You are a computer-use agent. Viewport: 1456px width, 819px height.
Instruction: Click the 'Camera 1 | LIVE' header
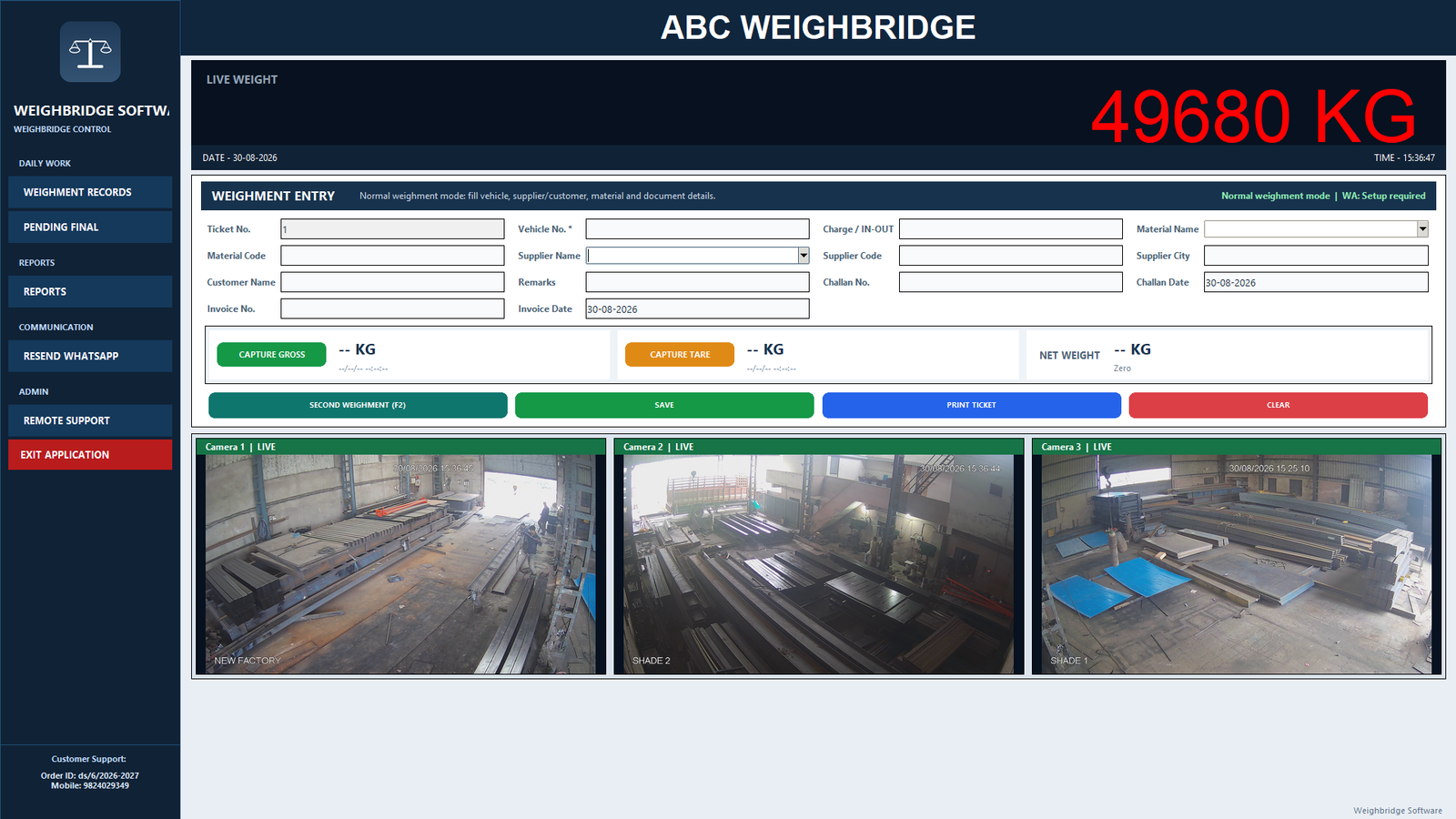240,447
